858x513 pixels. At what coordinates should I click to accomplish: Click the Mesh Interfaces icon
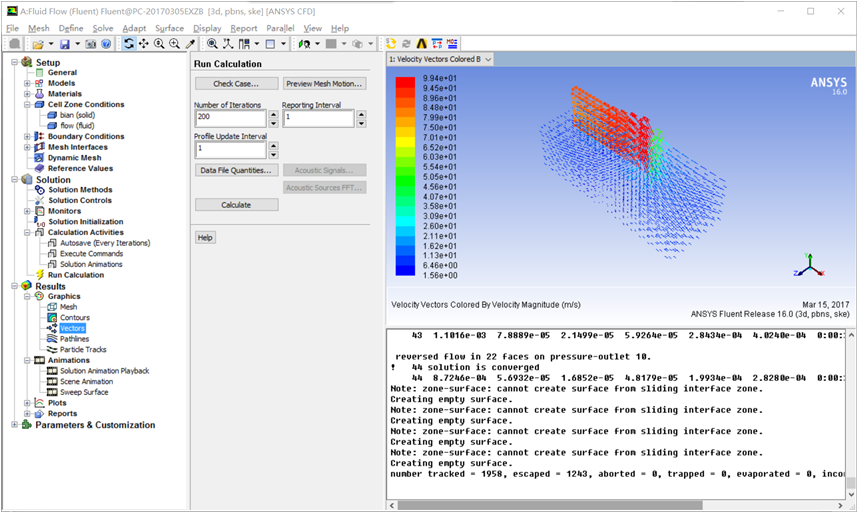(39, 147)
